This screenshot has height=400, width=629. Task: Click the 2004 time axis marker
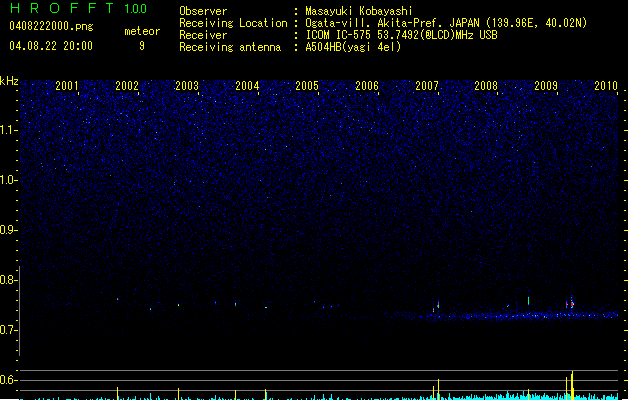point(247,85)
